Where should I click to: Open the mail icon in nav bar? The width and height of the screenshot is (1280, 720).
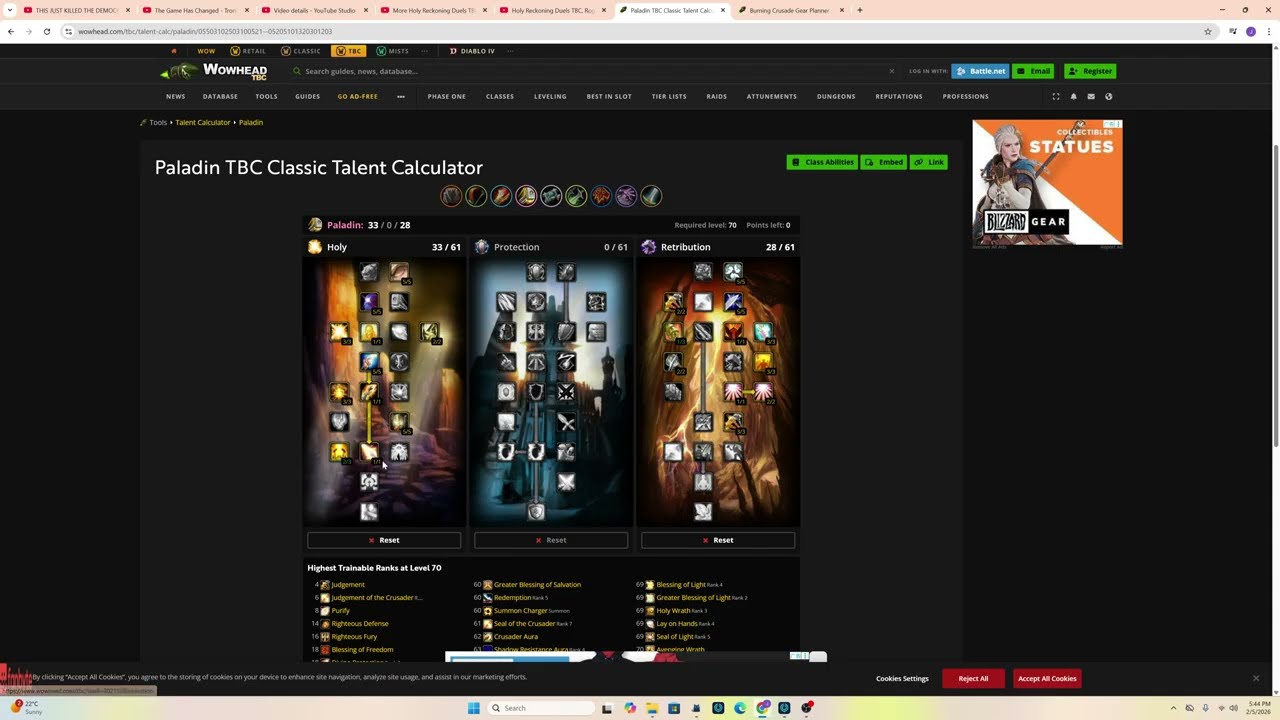[x=1091, y=97]
